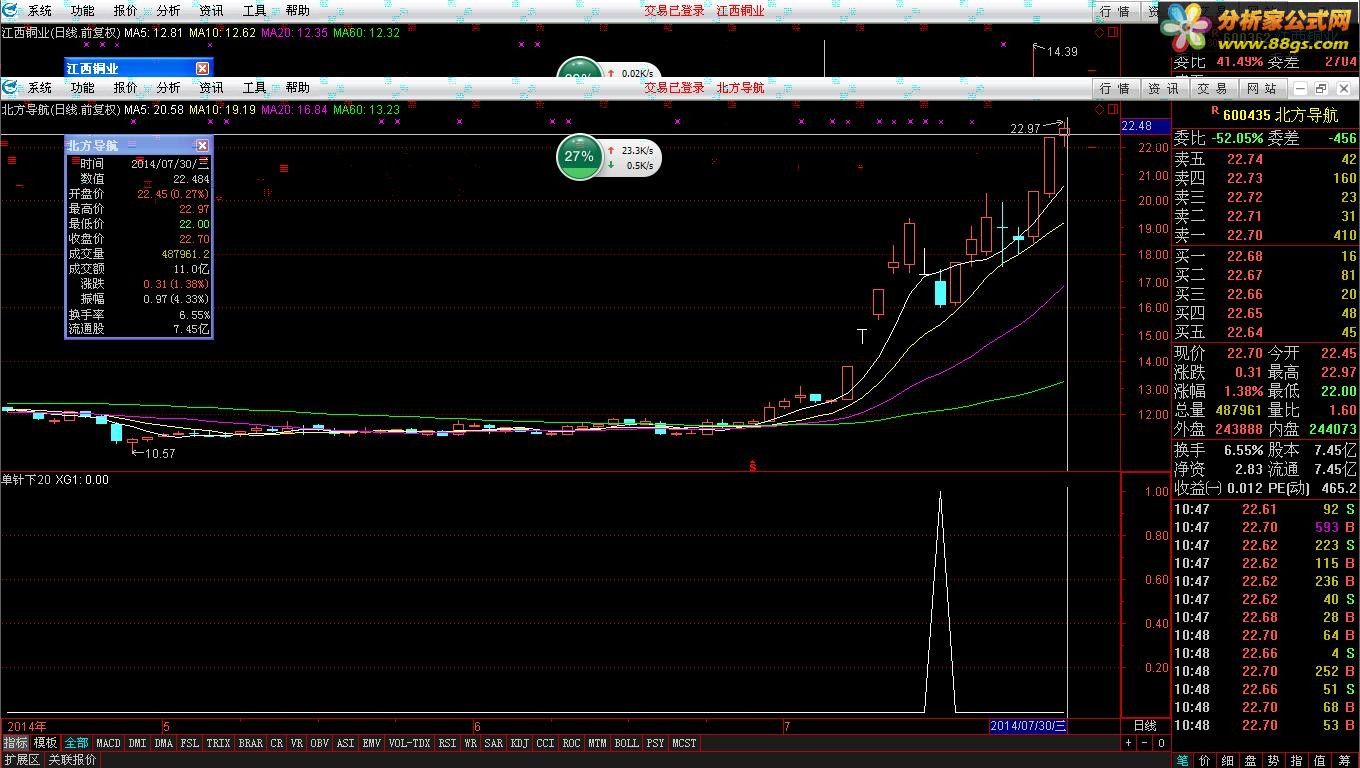Click the 行情 button in 江西铜业 window
Image resolution: width=1360 pixels, height=768 pixels.
(1114, 11)
